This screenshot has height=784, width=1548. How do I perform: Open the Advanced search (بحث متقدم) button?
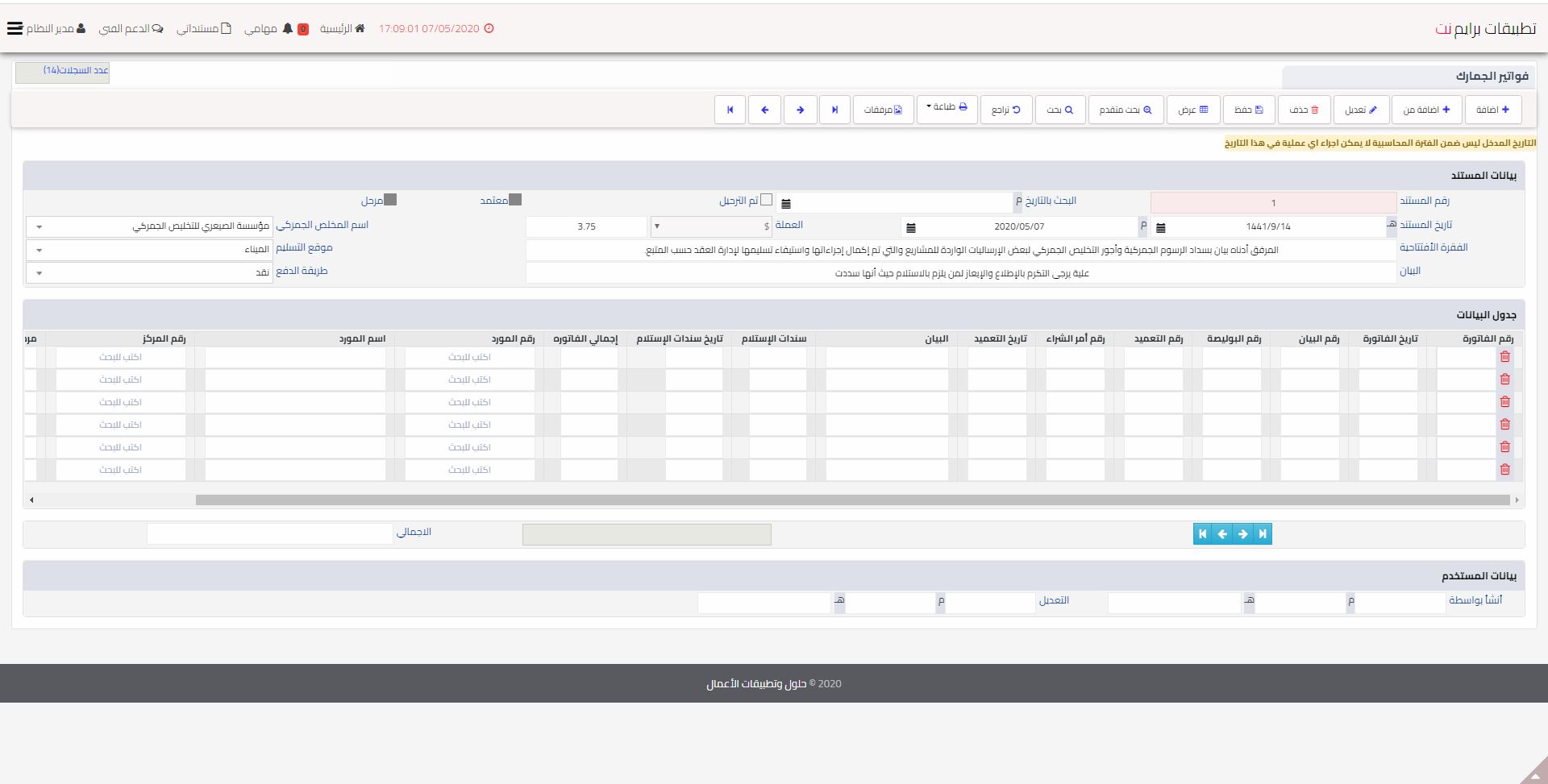click(x=1126, y=110)
